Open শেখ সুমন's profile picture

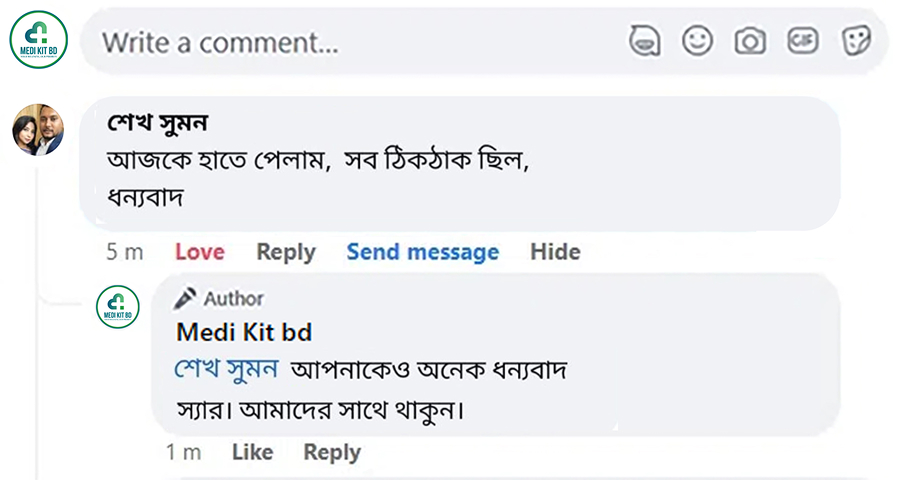coord(38,130)
